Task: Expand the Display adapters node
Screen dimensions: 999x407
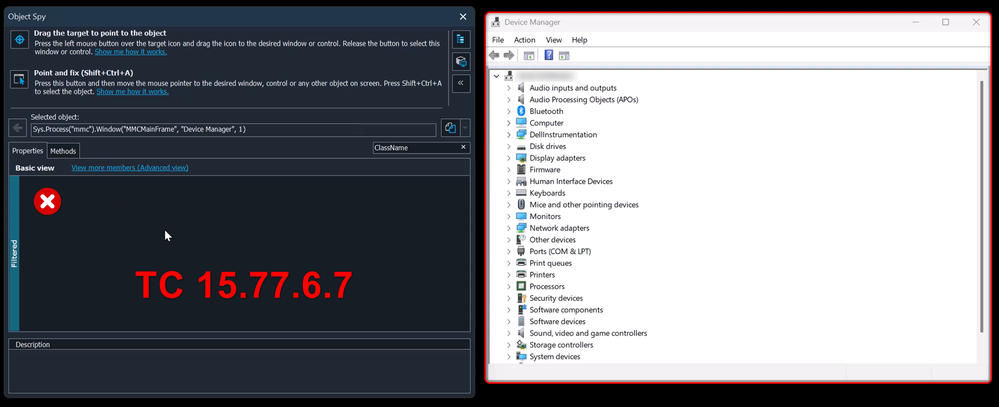Action: (x=508, y=158)
